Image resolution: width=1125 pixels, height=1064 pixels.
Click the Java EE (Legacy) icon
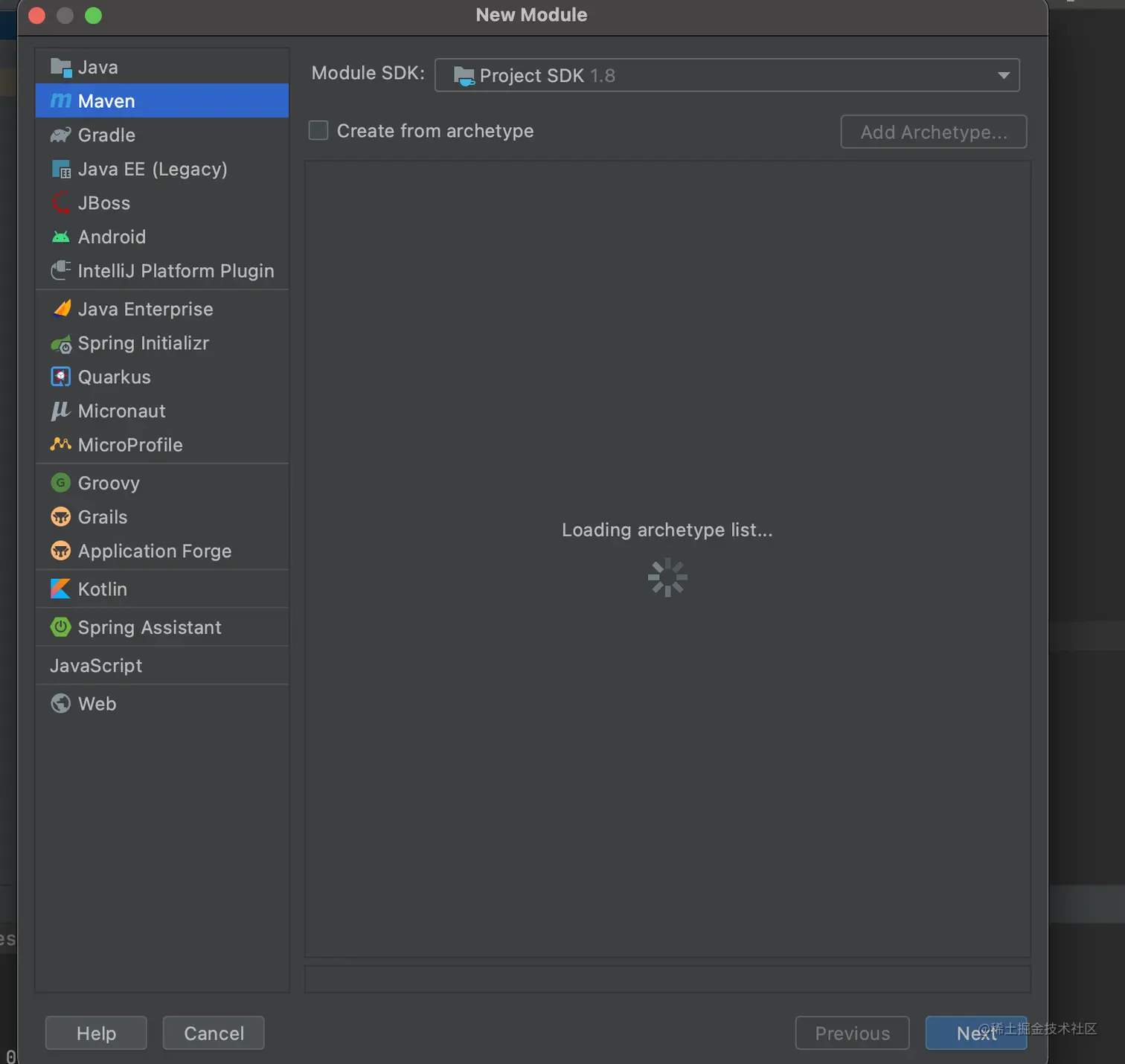point(61,169)
